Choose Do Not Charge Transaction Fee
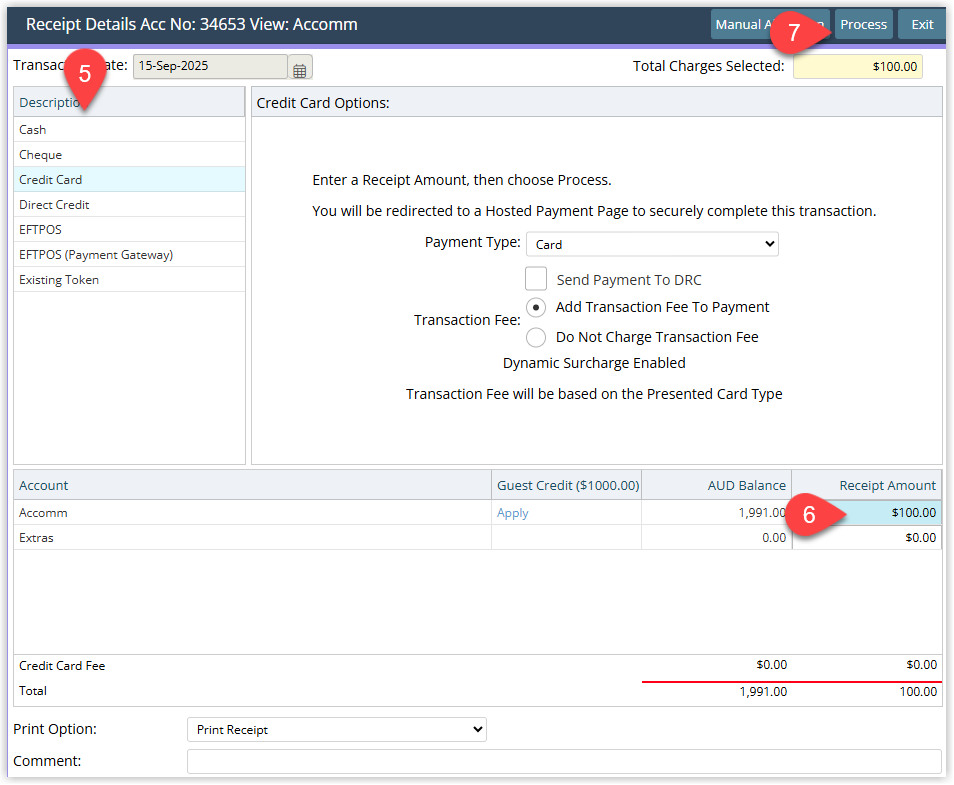Image resolution: width=954 pixels, height=785 pixels. click(x=535, y=337)
